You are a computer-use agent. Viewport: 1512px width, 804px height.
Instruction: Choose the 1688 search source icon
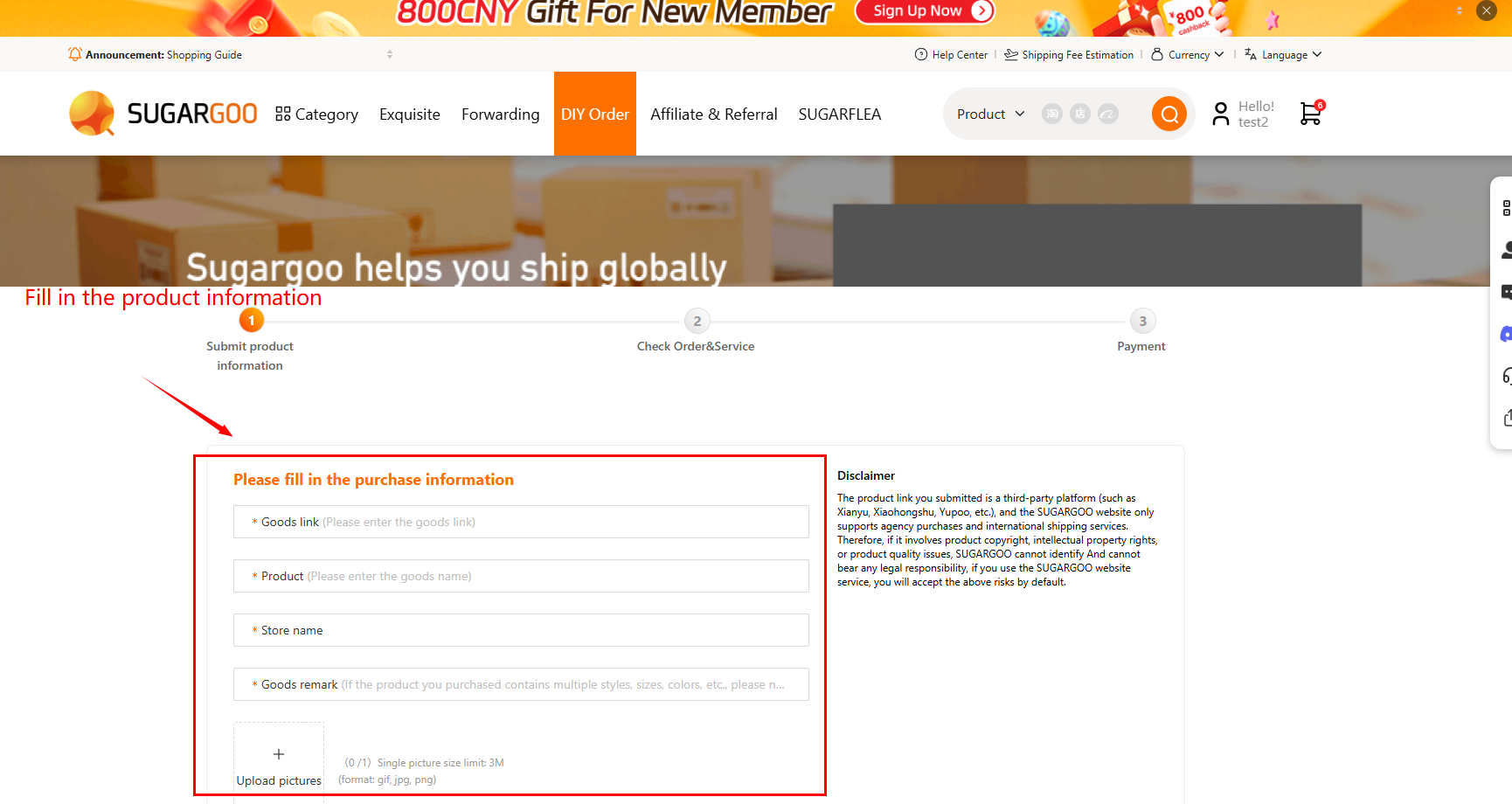[1107, 114]
